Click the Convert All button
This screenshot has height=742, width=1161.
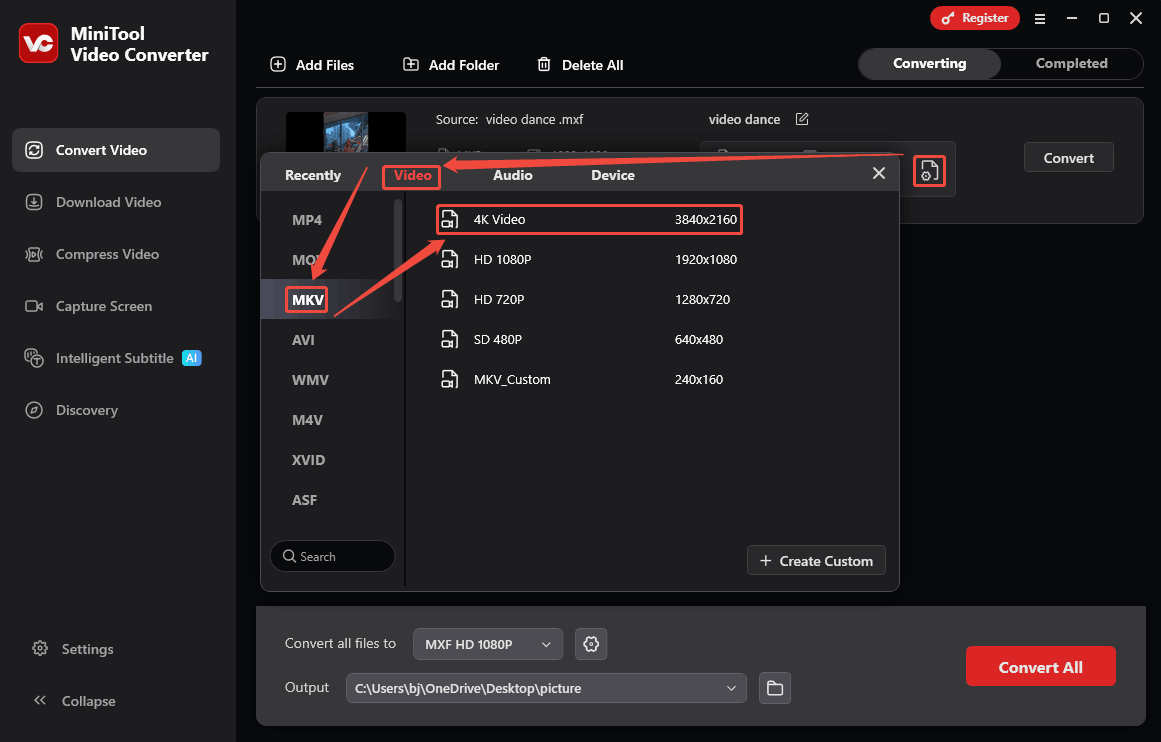click(x=1040, y=666)
